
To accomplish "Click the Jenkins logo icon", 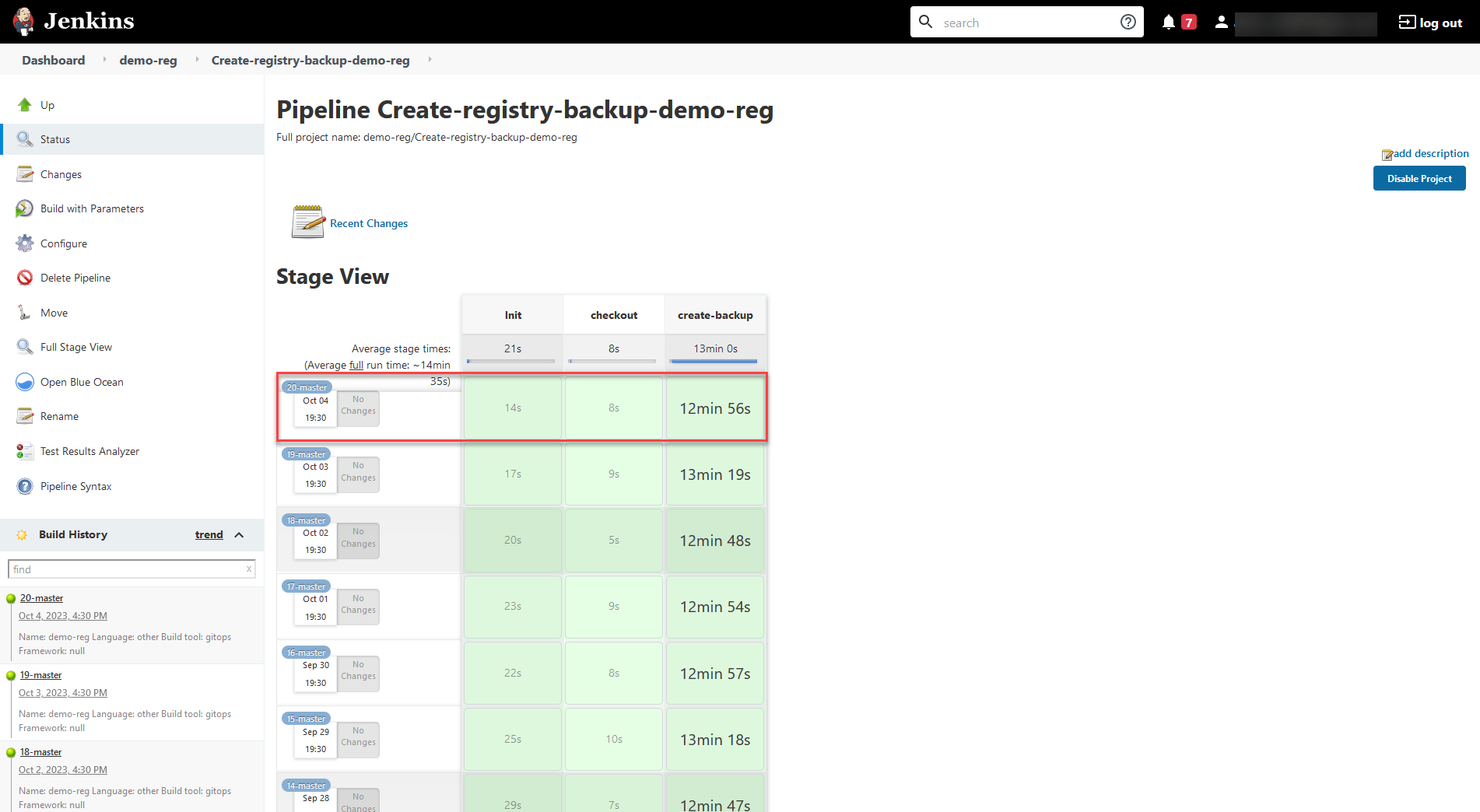I will 23,21.
